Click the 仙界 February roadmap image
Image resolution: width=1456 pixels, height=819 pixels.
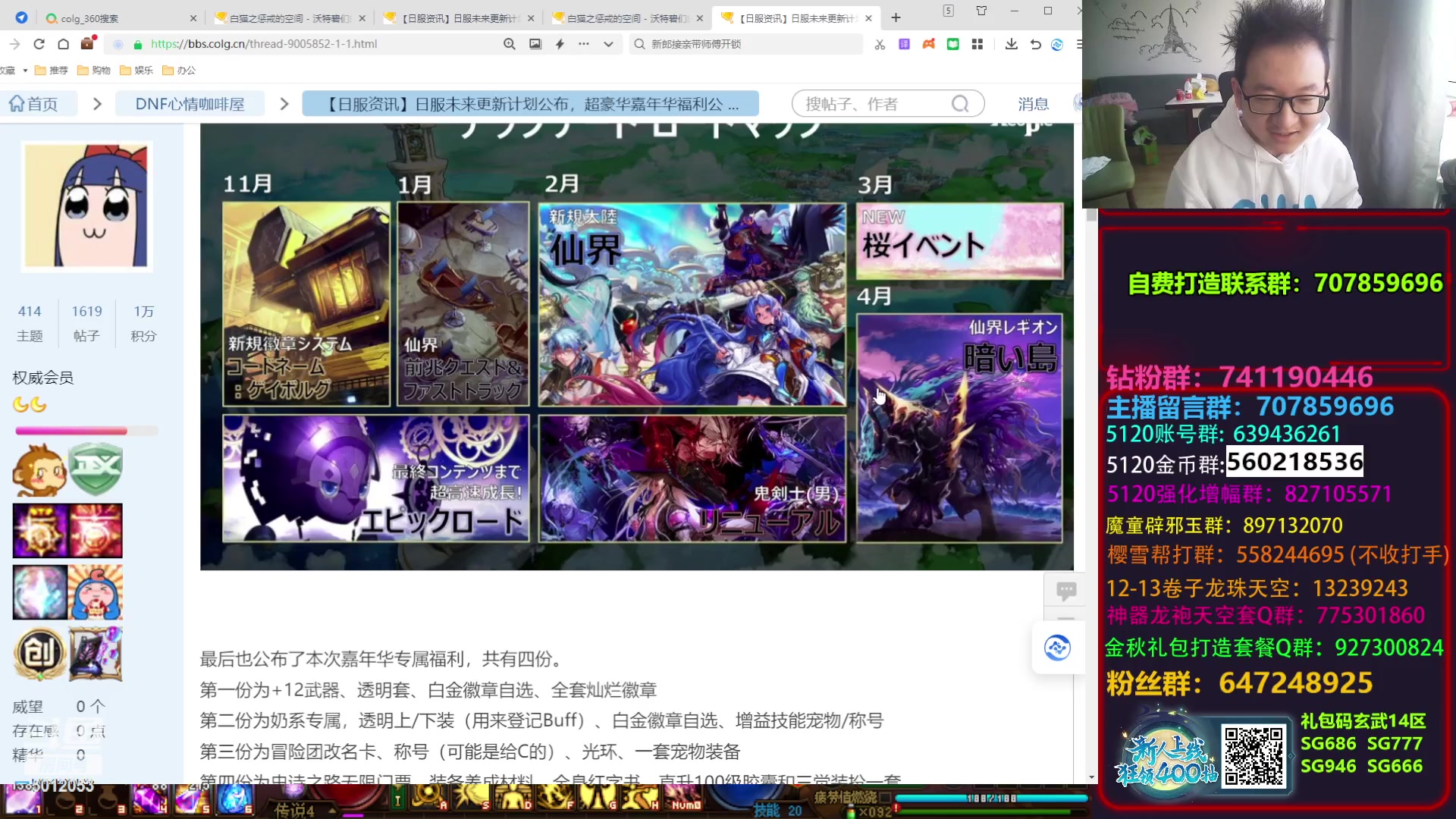tap(692, 304)
